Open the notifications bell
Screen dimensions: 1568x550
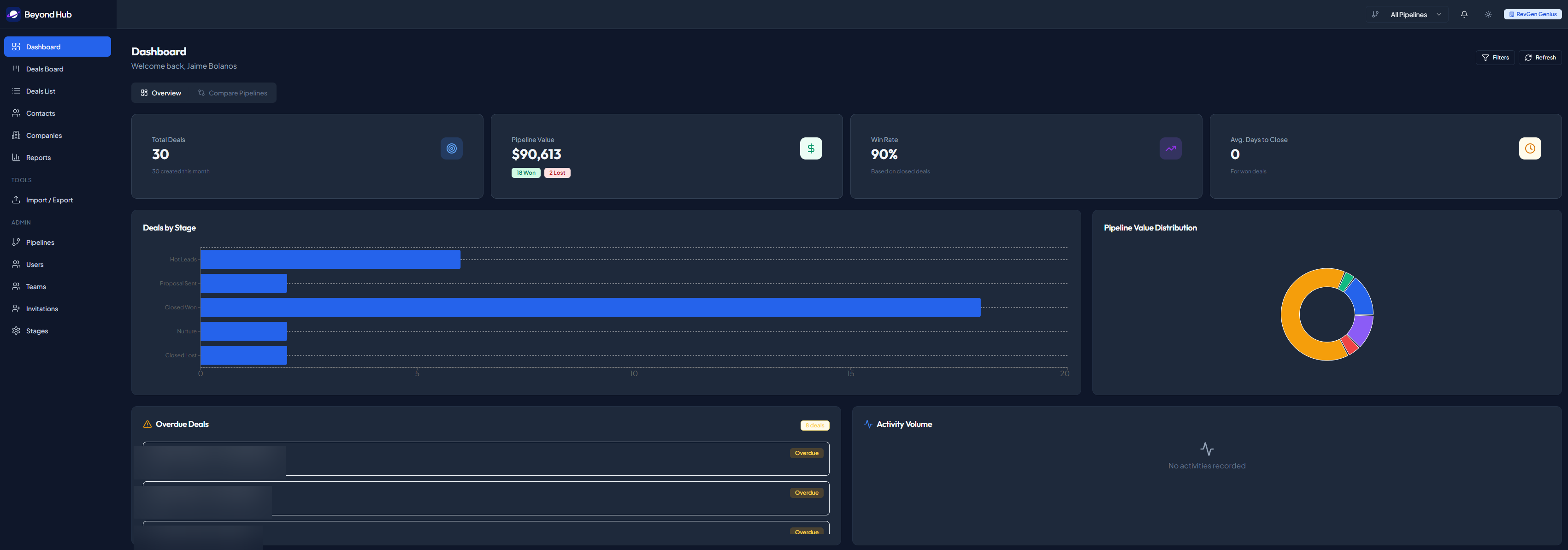(x=1464, y=14)
